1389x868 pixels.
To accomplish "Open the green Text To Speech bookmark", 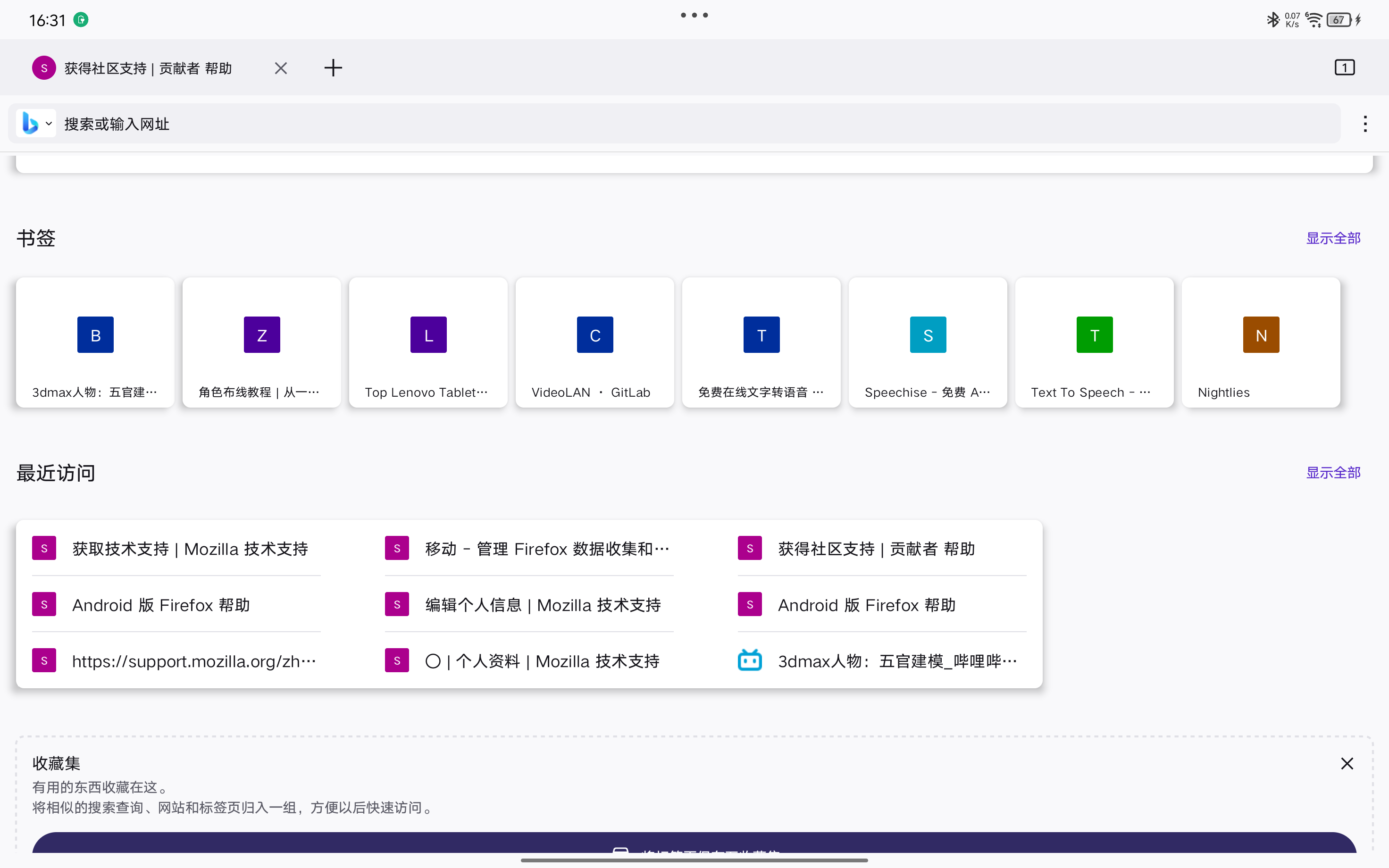I will [1094, 343].
